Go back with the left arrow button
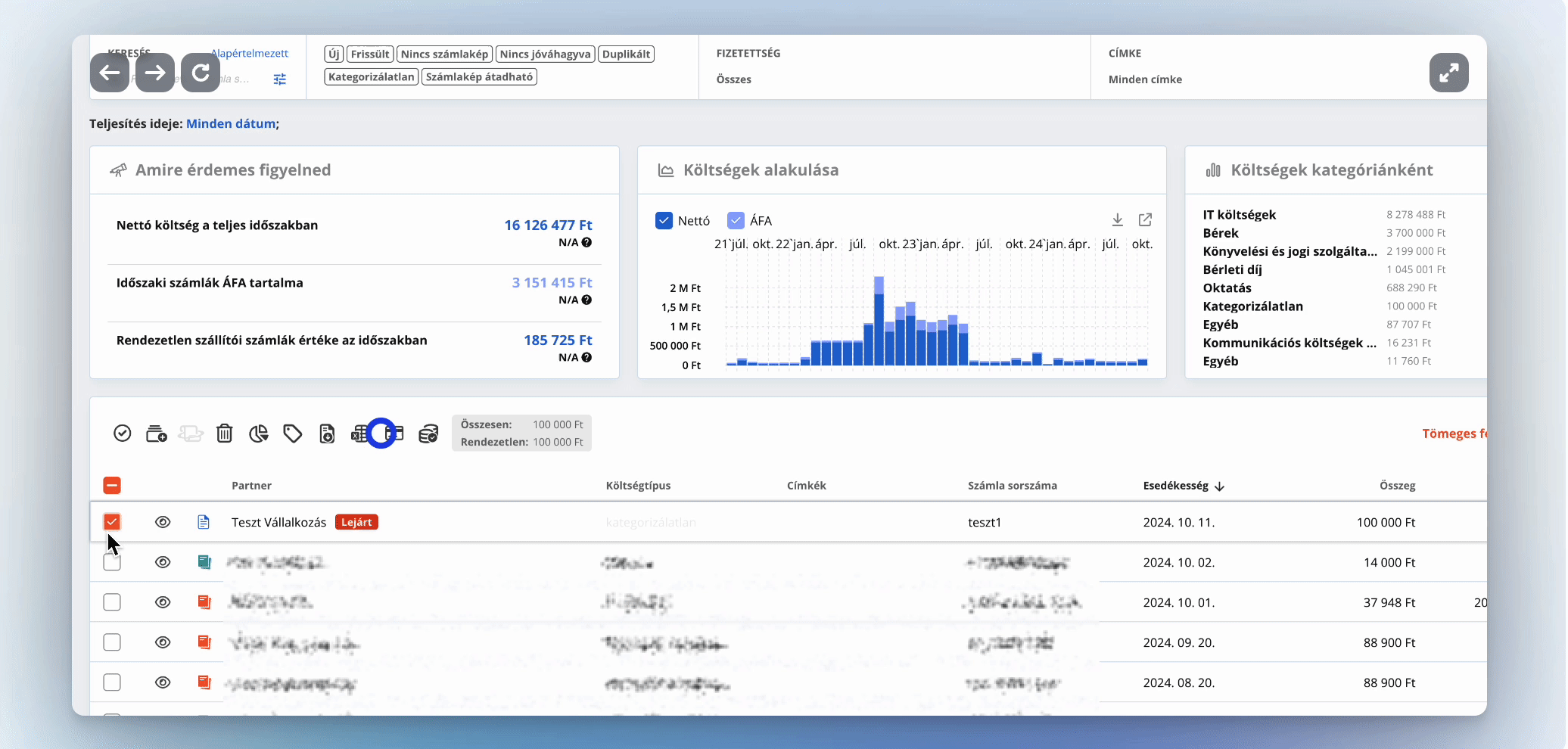Image resolution: width=1568 pixels, height=749 pixels. (110, 73)
